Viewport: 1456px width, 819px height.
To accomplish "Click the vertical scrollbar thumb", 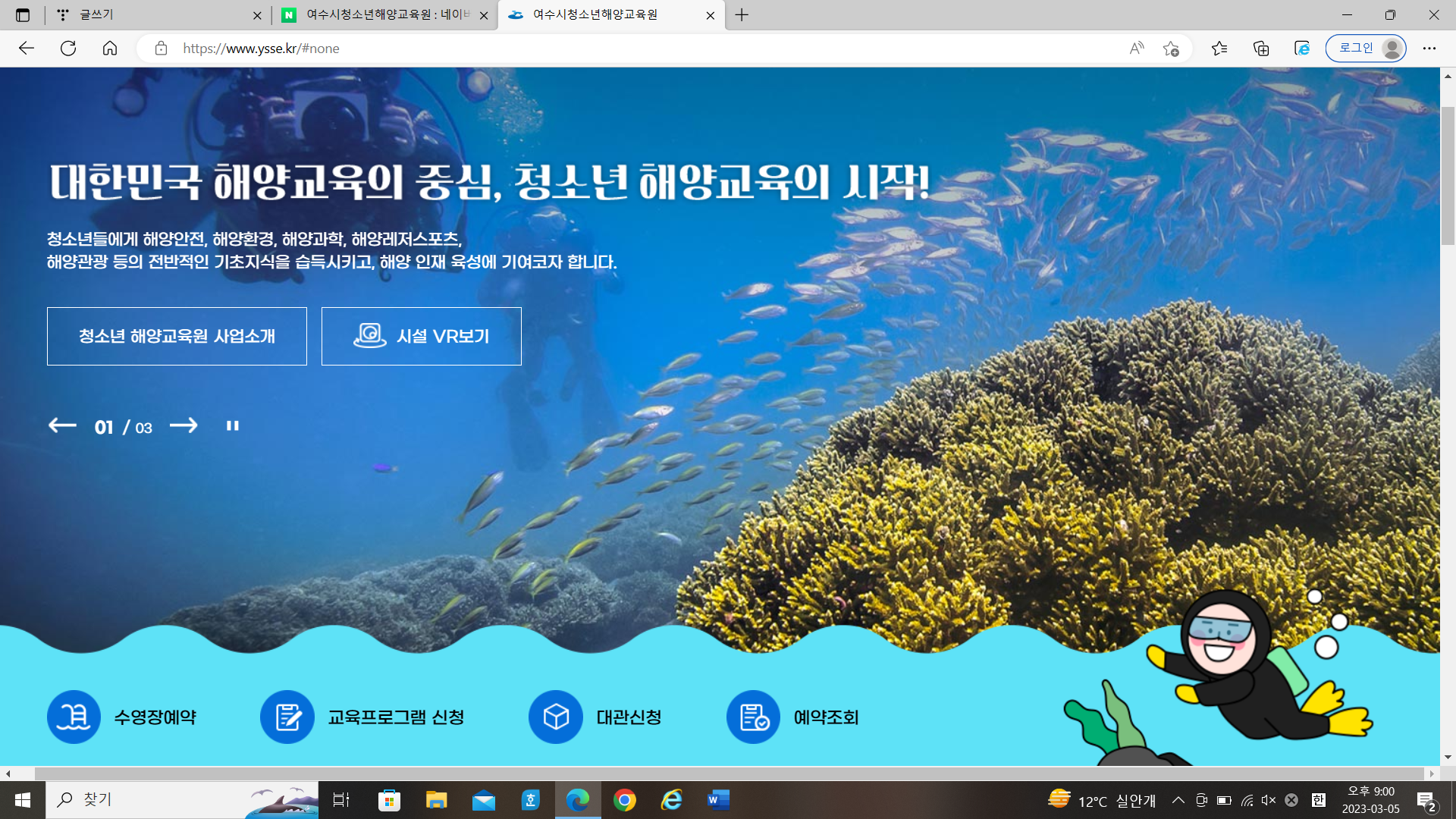I will pyautogui.click(x=1448, y=176).
